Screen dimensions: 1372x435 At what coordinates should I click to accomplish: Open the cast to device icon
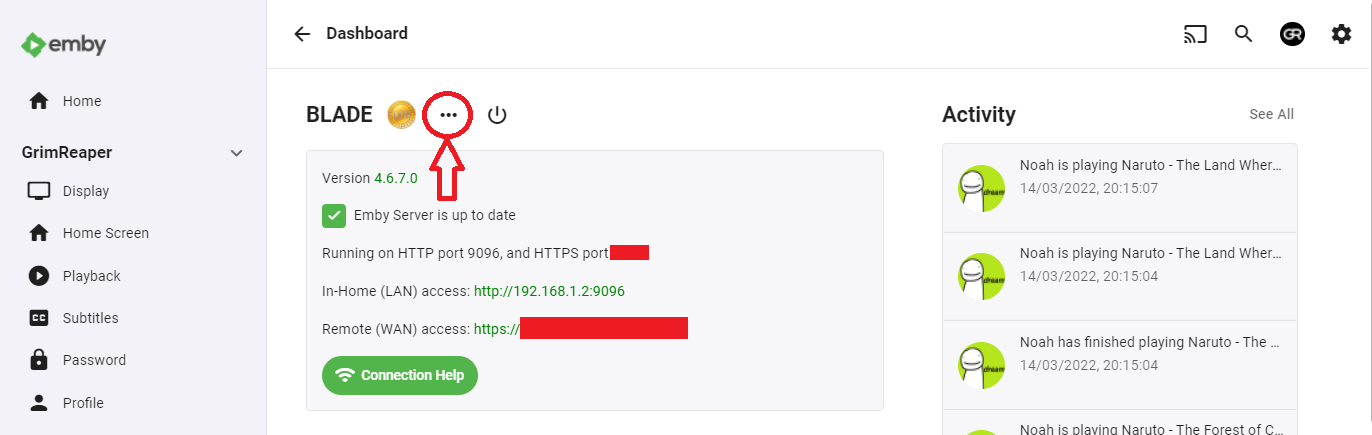(x=1195, y=34)
